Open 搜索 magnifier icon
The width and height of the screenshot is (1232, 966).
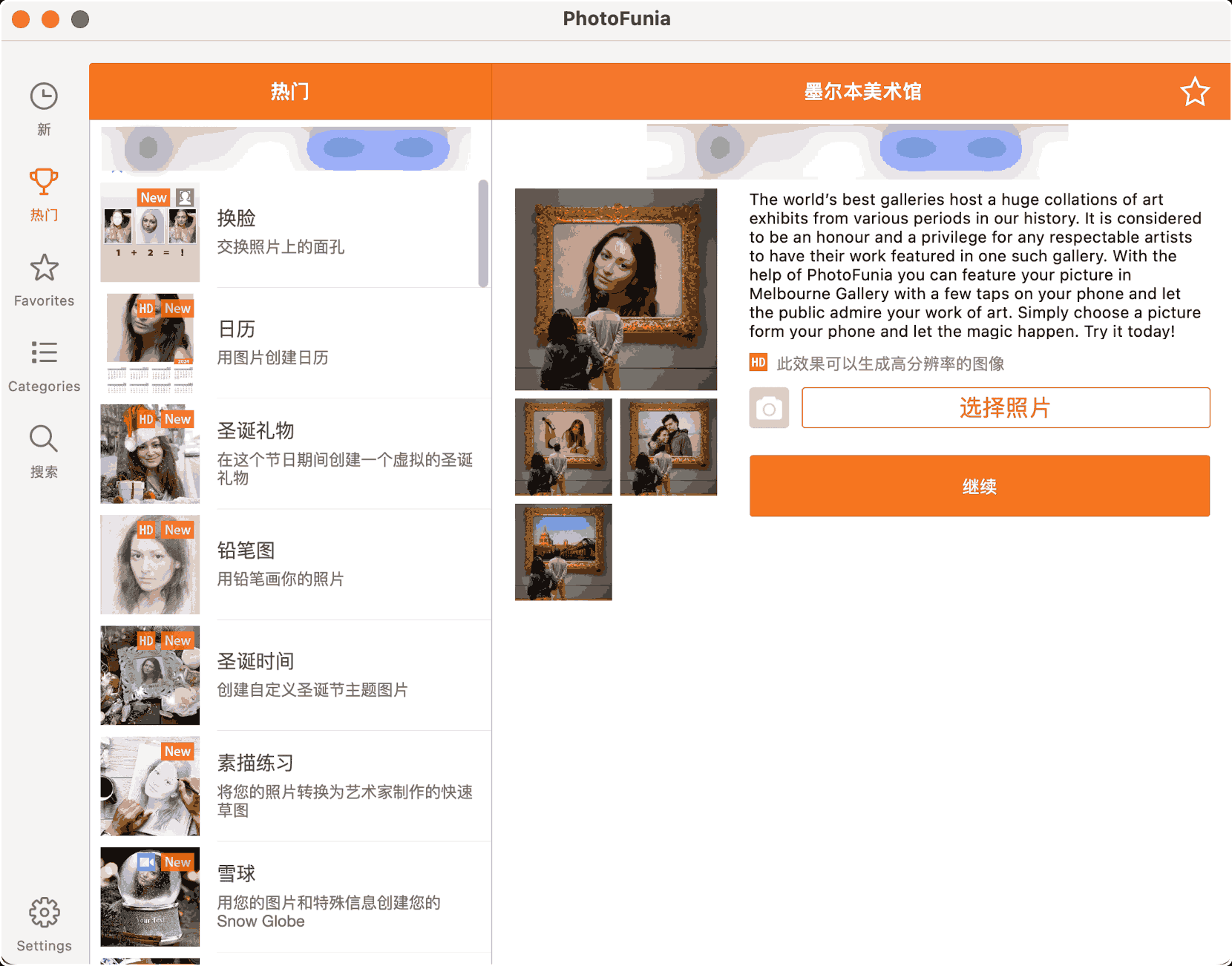(x=44, y=438)
